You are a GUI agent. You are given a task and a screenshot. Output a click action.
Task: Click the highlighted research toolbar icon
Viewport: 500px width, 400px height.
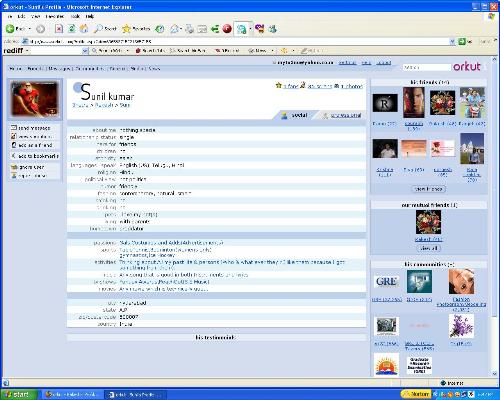tap(241, 29)
